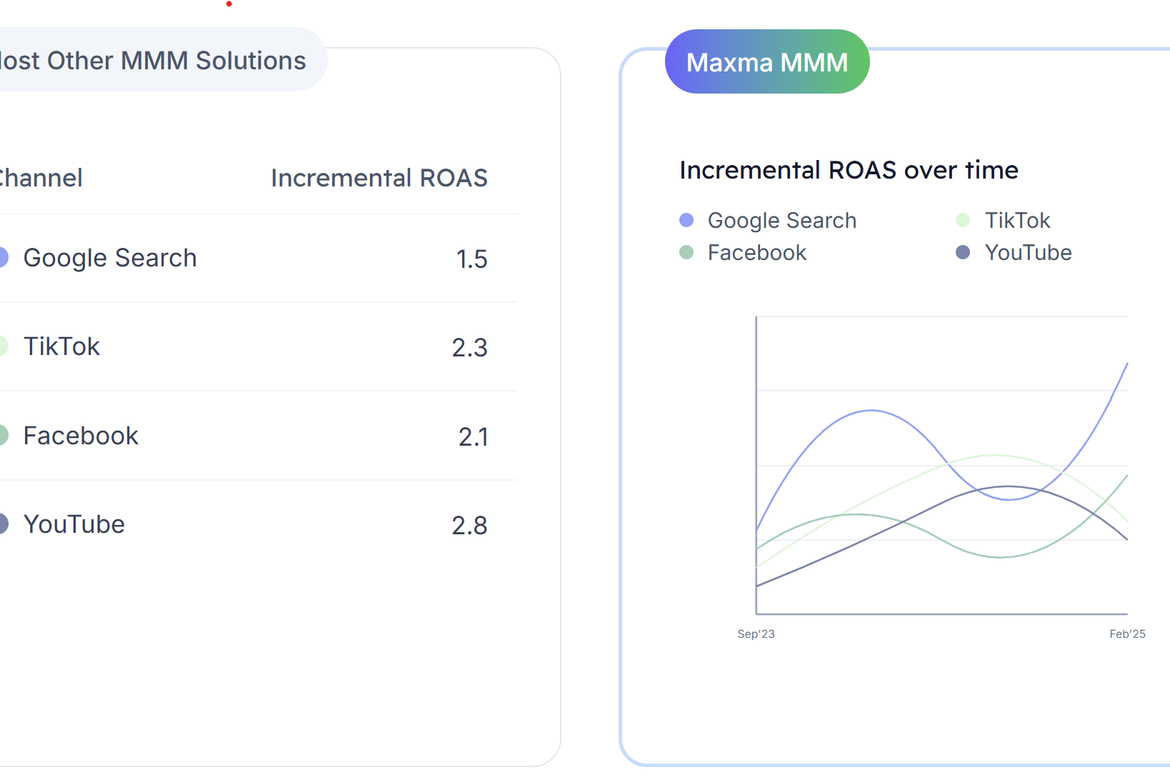Click the Incremental ROAS over time title

click(848, 170)
